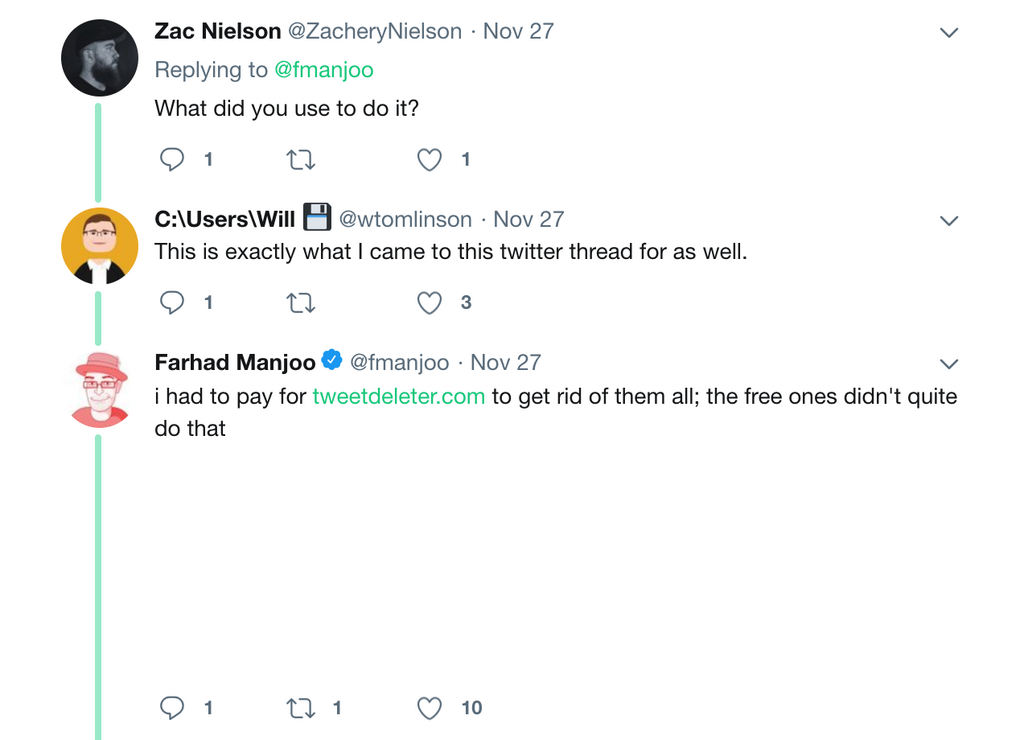
Task: Open the C:\Users\Will avatar picture
Action: pos(99,246)
